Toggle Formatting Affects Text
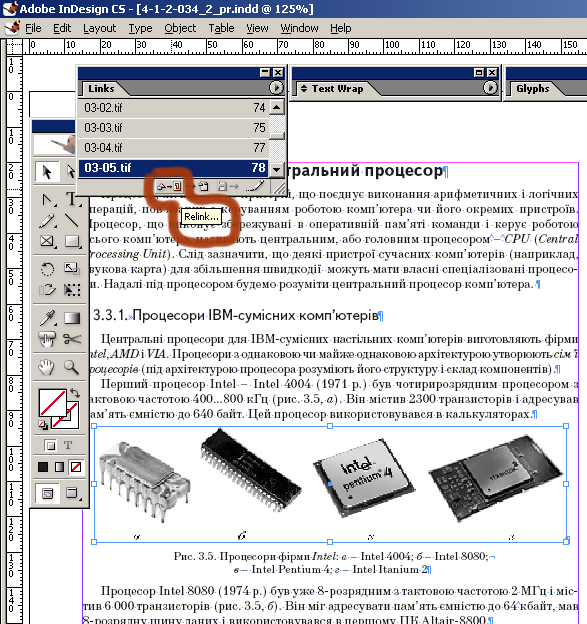The height and width of the screenshot is (624, 587). [x=68, y=445]
